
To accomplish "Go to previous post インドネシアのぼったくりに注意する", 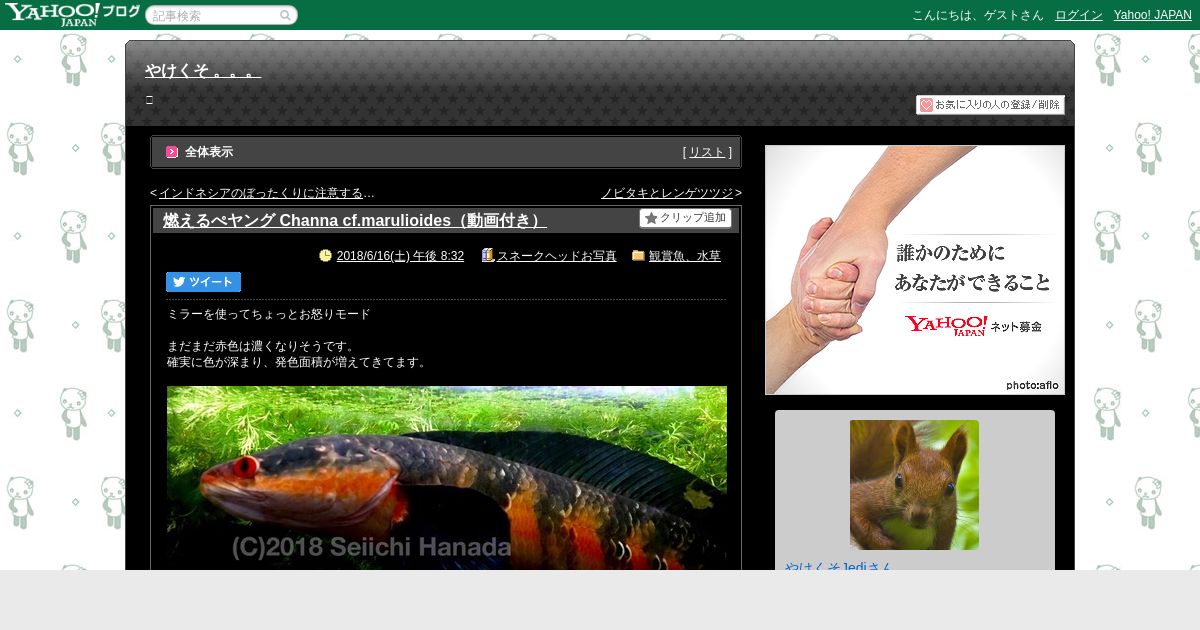I will tap(267, 193).
